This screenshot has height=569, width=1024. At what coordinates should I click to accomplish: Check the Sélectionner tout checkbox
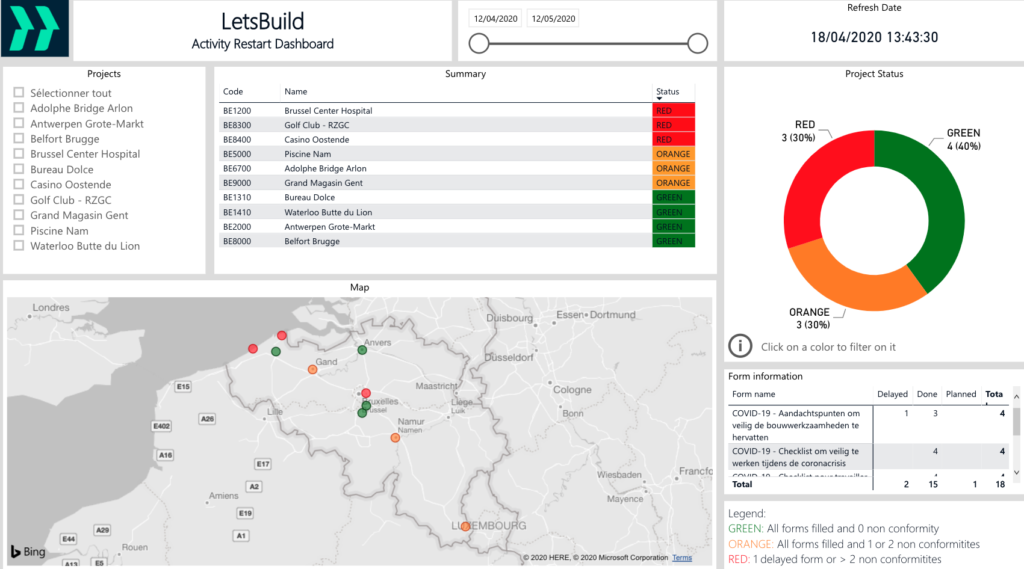coord(19,93)
